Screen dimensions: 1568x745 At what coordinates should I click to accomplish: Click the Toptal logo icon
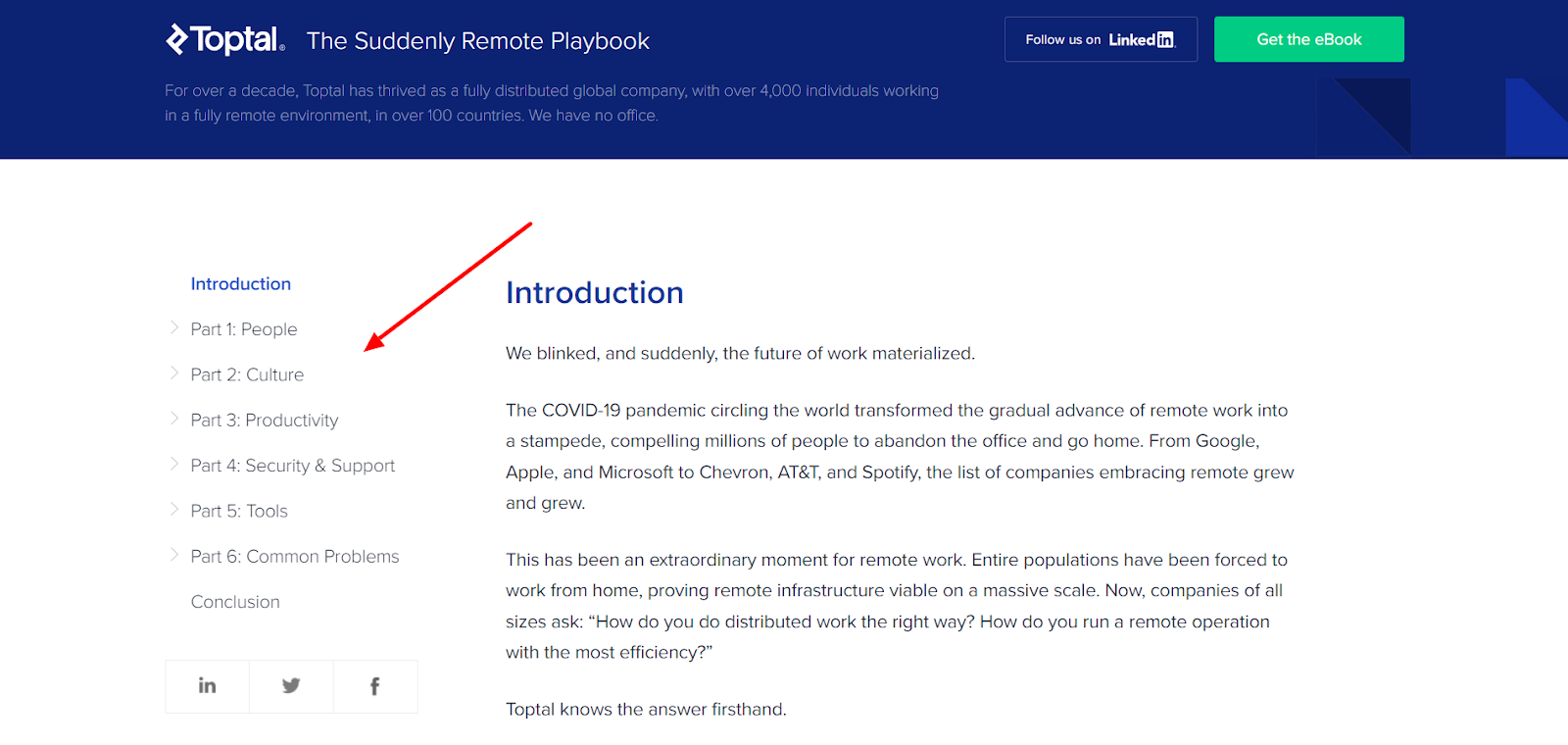[x=177, y=39]
